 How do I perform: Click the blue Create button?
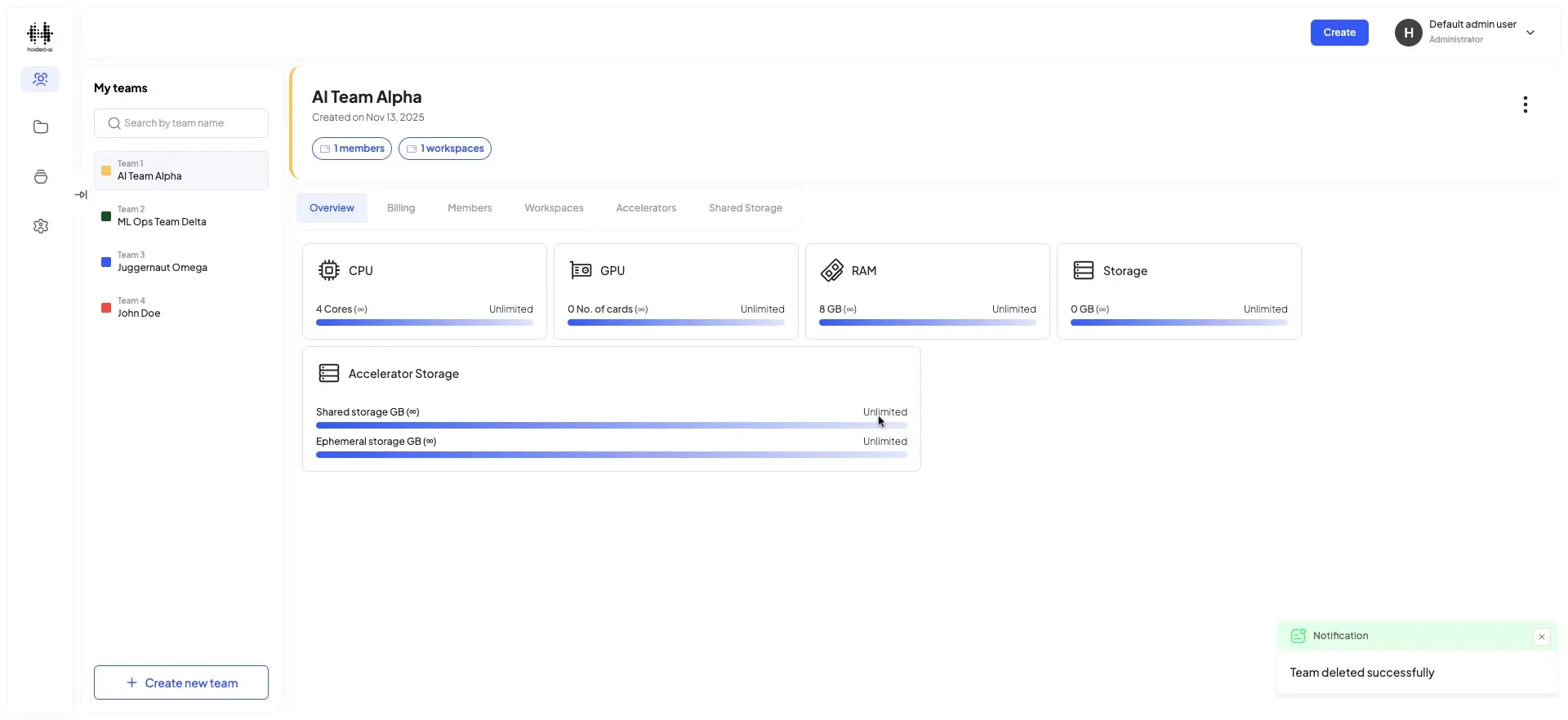point(1339,33)
